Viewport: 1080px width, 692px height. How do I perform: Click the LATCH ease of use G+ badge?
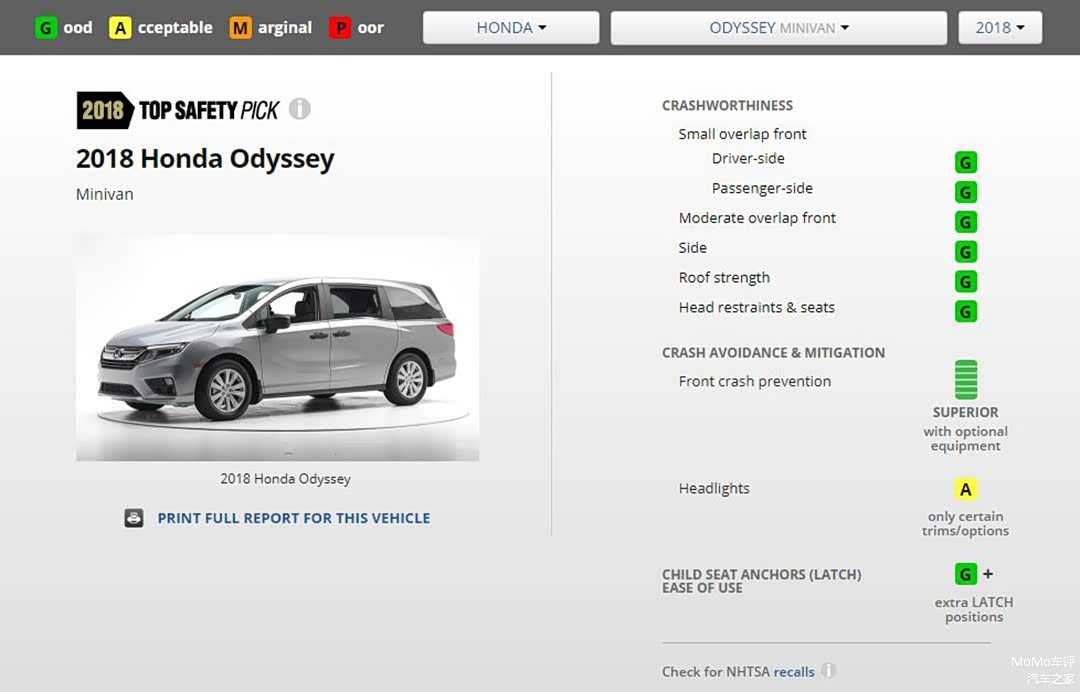(966, 575)
